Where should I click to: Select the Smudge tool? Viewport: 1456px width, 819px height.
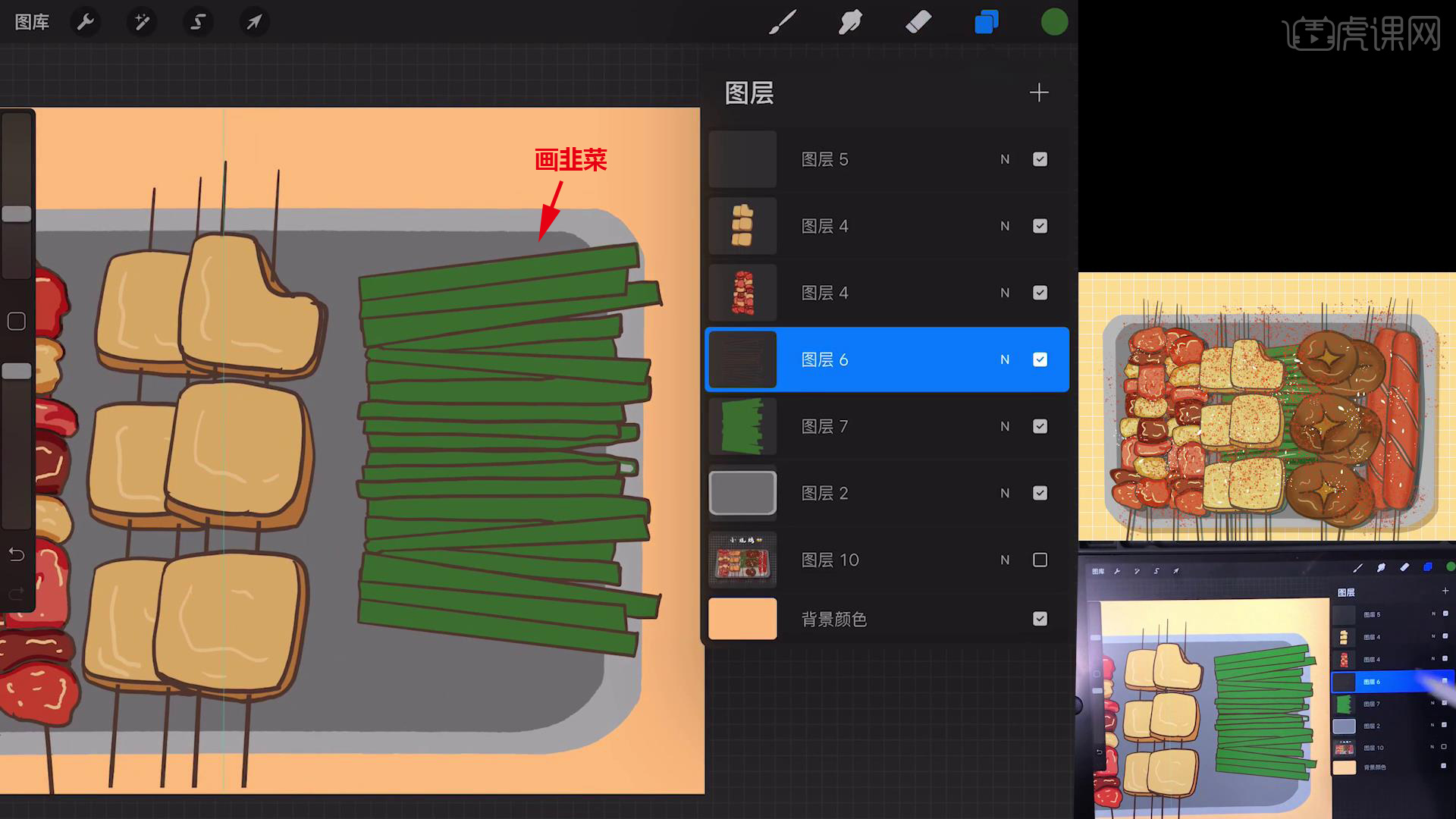[850, 22]
